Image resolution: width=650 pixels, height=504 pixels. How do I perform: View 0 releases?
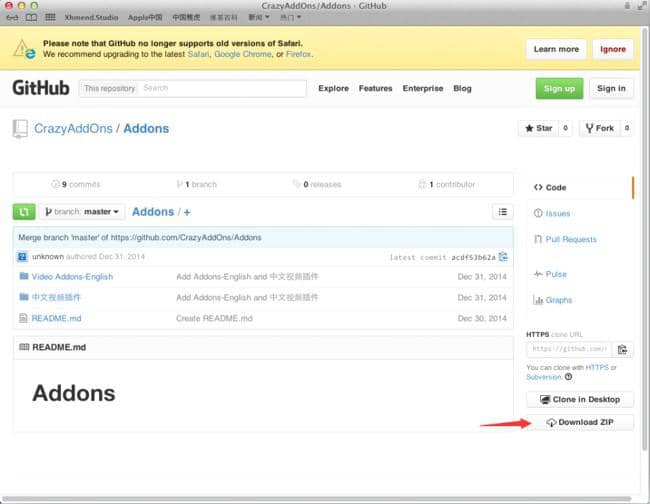tap(317, 184)
